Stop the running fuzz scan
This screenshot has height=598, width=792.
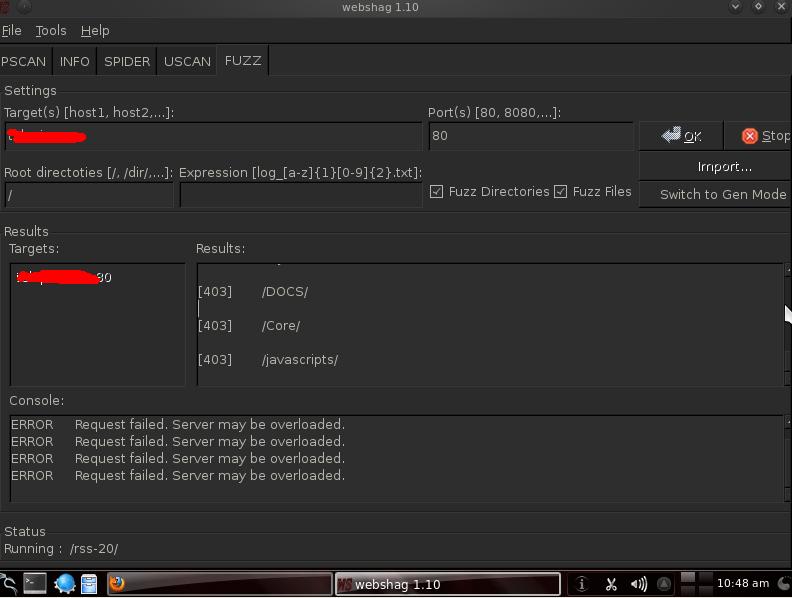point(764,136)
